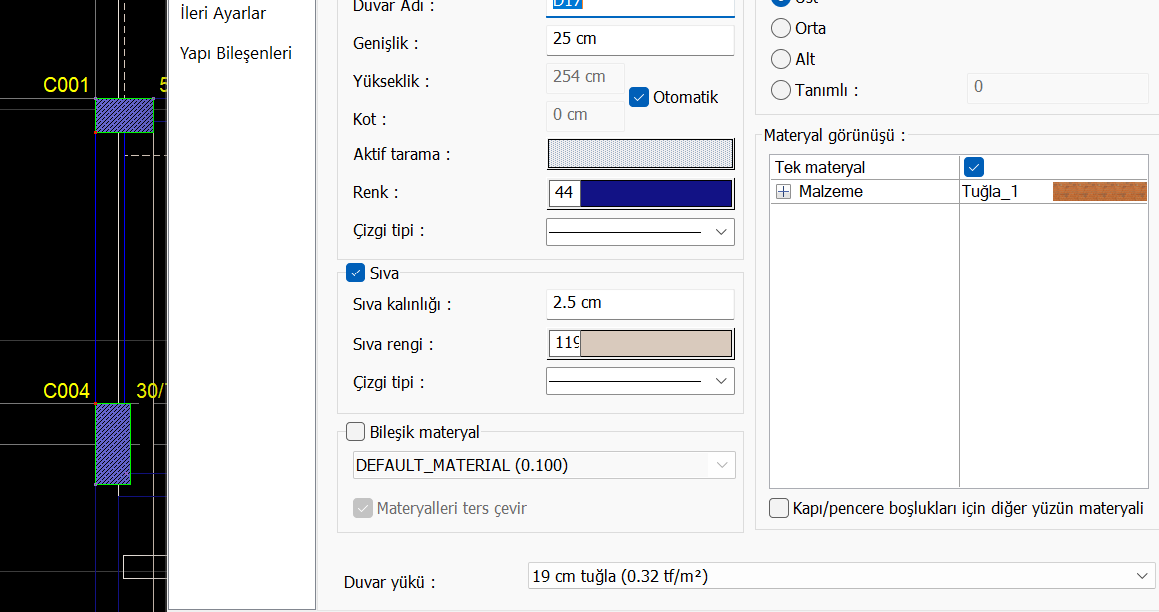Uncheck the Sıva plaster checkbox
The width and height of the screenshot is (1159, 612).
click(x=355, y=273)
